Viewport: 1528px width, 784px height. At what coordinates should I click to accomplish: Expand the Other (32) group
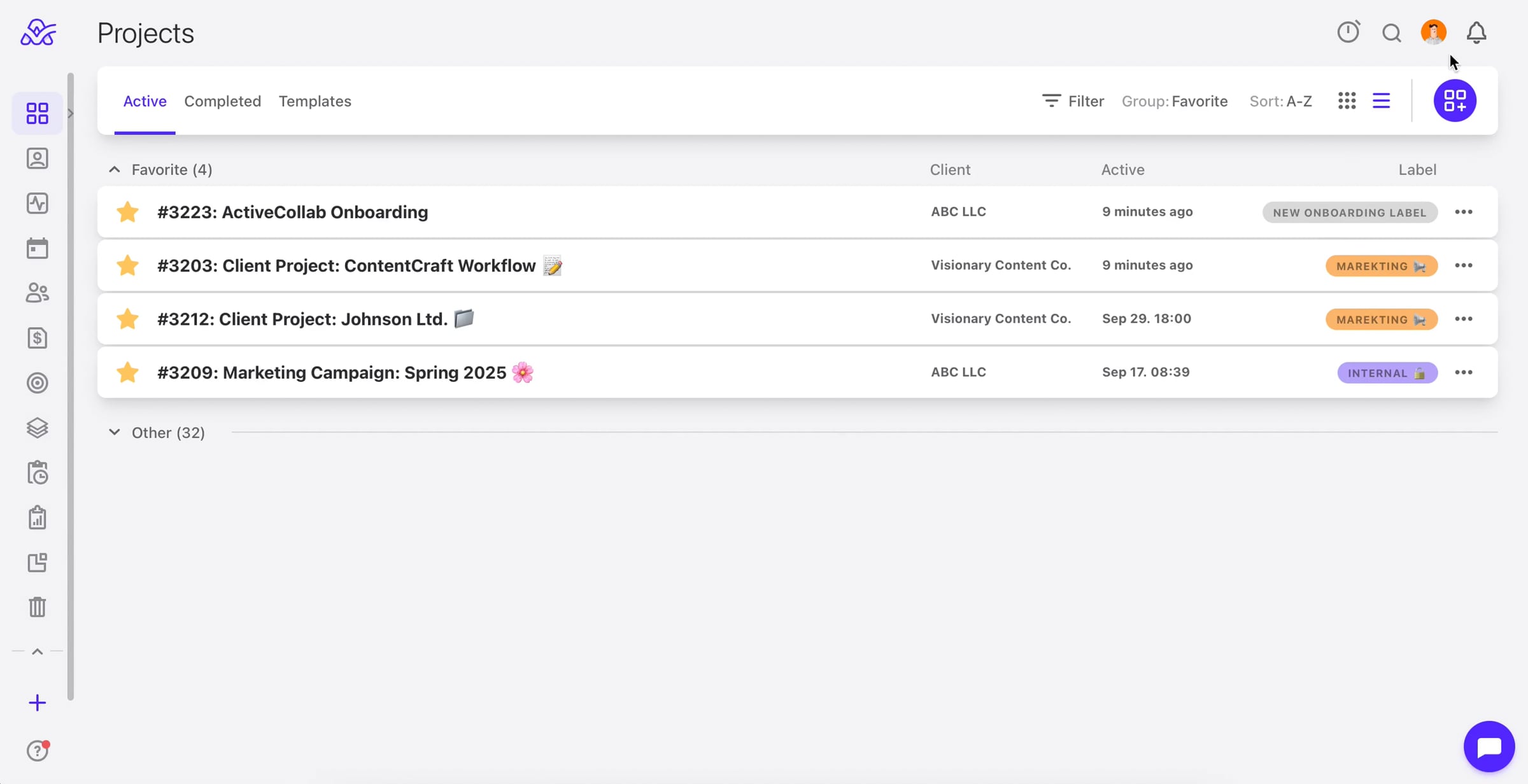click(x=114, y=432)
